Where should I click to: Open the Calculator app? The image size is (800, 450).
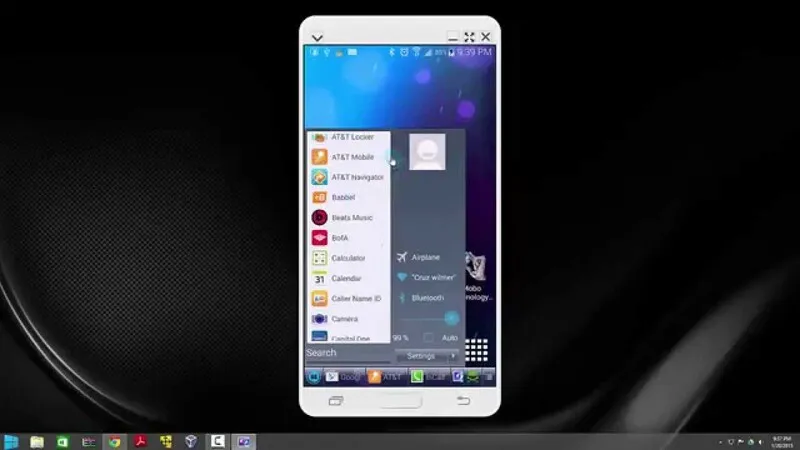point(348,258)
